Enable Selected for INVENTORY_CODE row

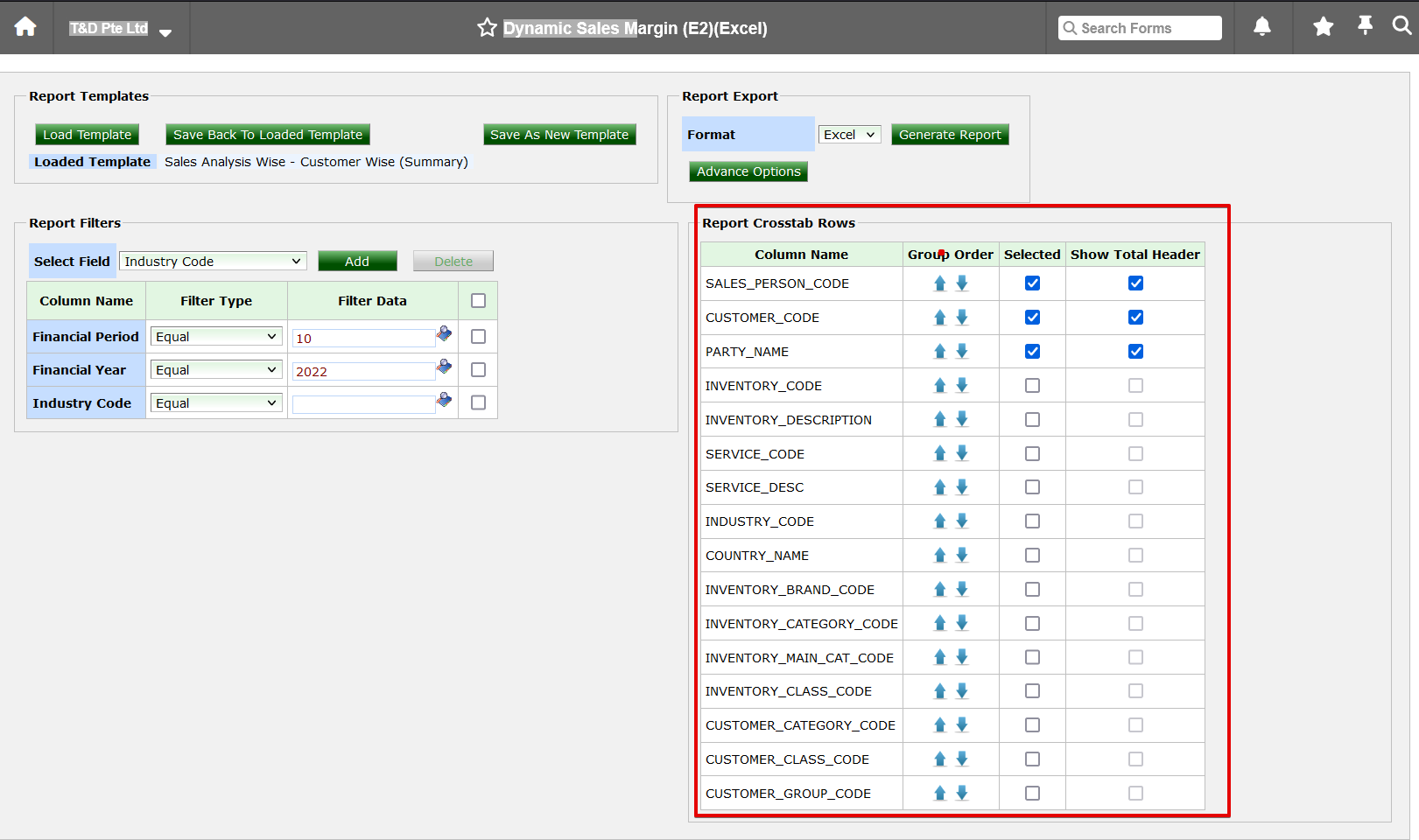click(1032, 385)
